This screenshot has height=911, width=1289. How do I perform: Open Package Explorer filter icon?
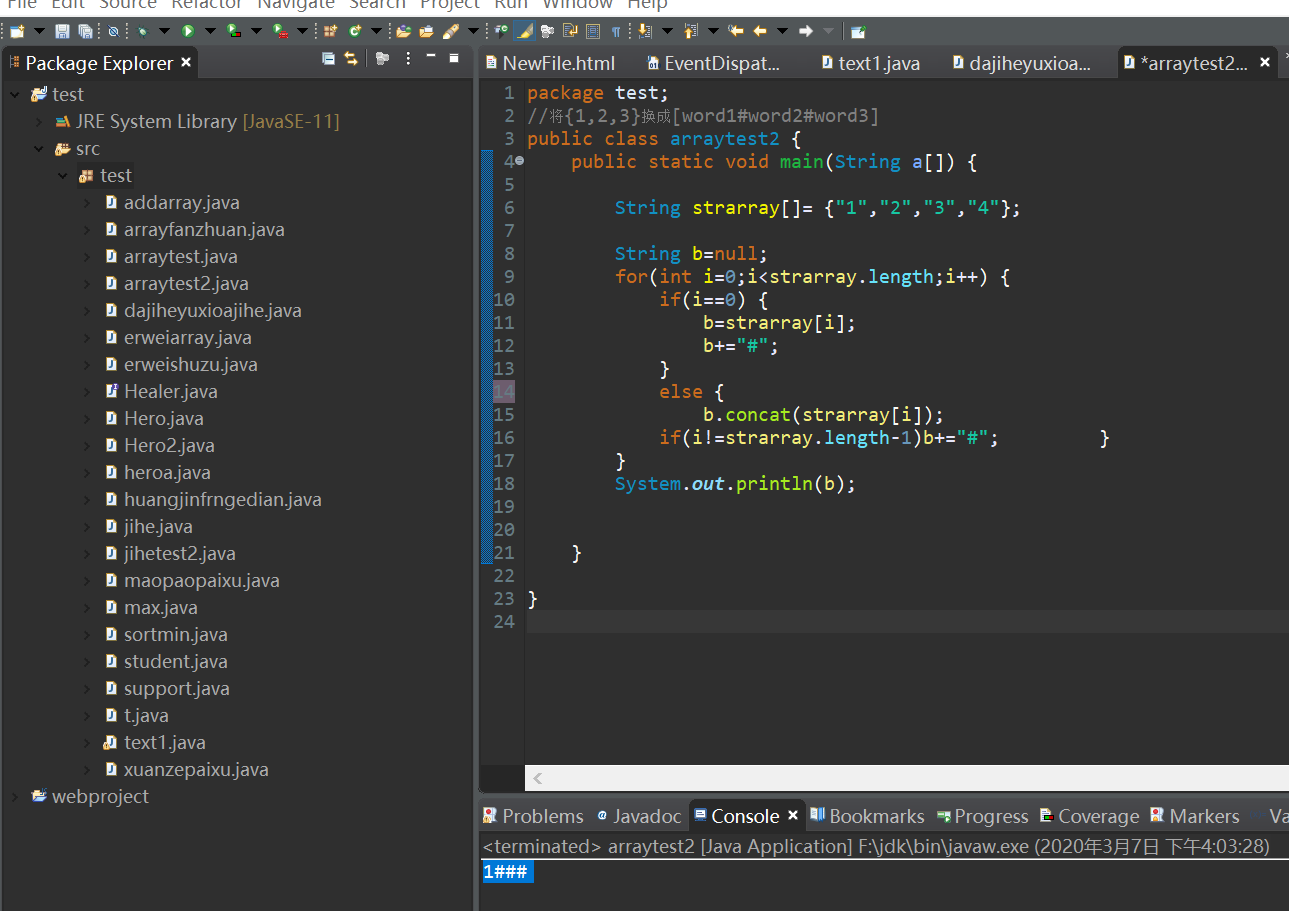pos(382,58)
